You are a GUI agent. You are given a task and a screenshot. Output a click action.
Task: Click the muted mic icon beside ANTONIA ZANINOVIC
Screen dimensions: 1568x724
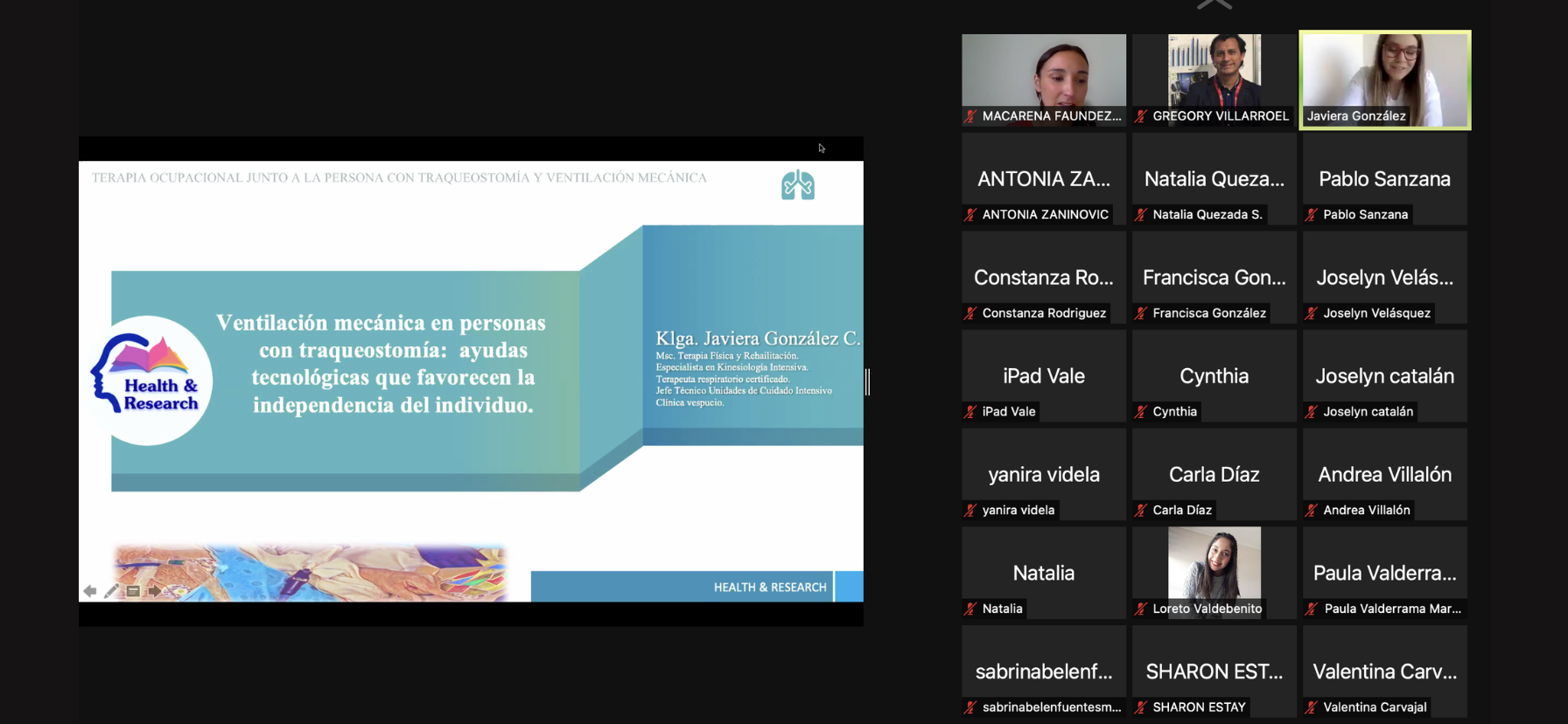(970, 214)
